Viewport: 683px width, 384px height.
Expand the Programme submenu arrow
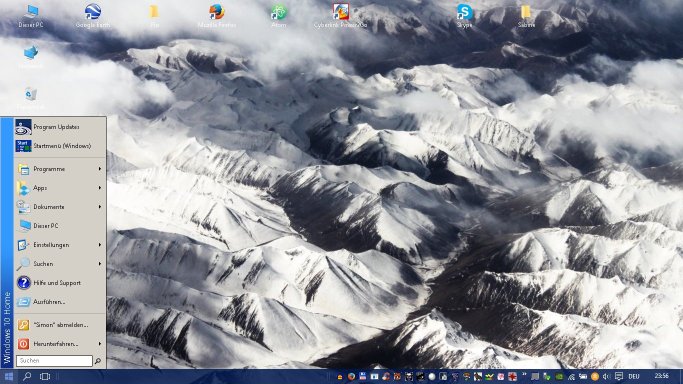[100, 169]
